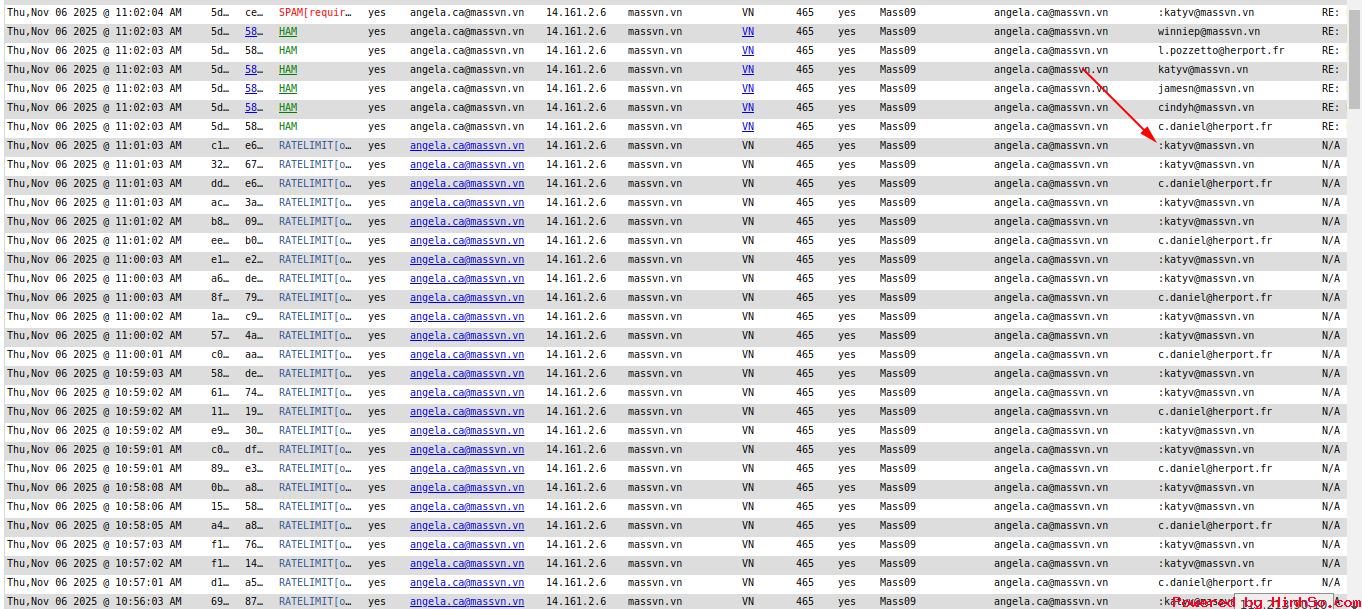Select the 10:58:05 AM timestamp cell
Viewport: 1362px width, 609px height.
click(94, 526)
